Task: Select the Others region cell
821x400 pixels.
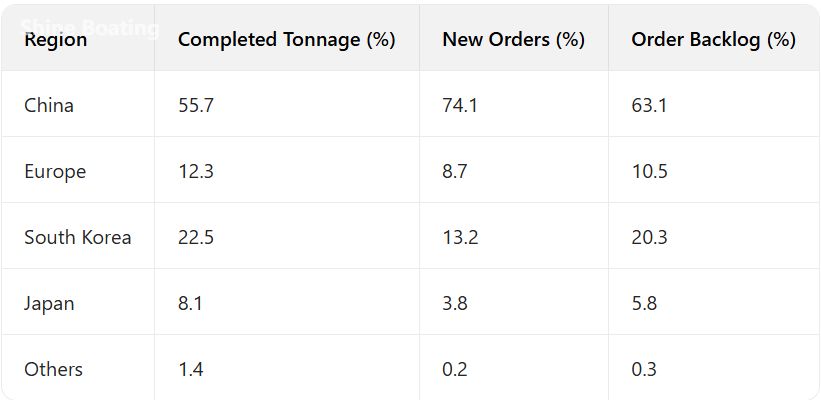Action: 53,369
